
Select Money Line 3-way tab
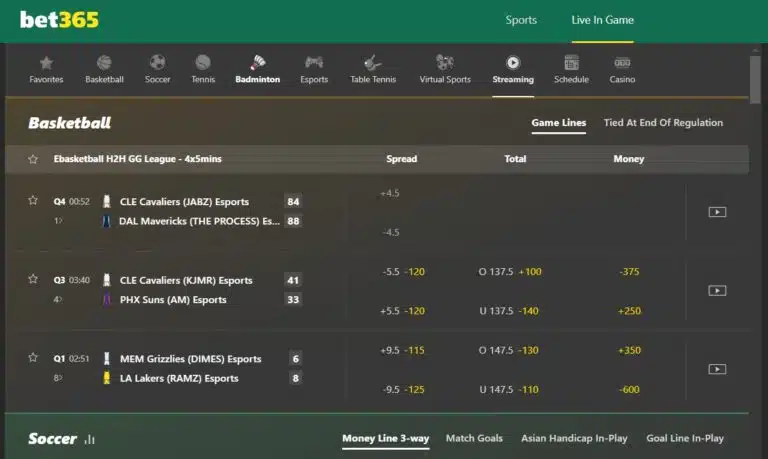click(385, 438)
